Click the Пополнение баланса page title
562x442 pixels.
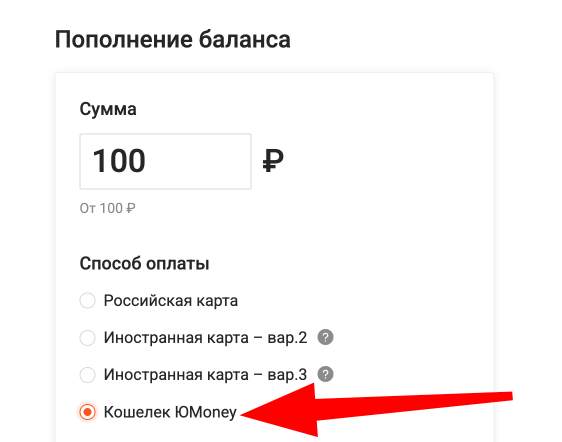tap(173, 39)
